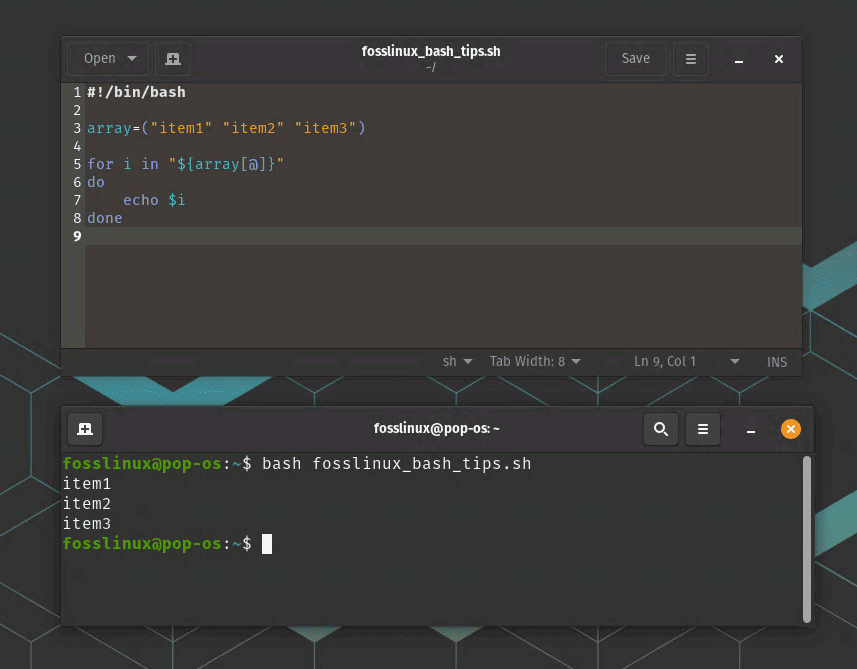The width and height of the screenshot is (857, 669).
Task: Save the fosslinux_bash_tips.sh file
Action: [x=636, y=58]
